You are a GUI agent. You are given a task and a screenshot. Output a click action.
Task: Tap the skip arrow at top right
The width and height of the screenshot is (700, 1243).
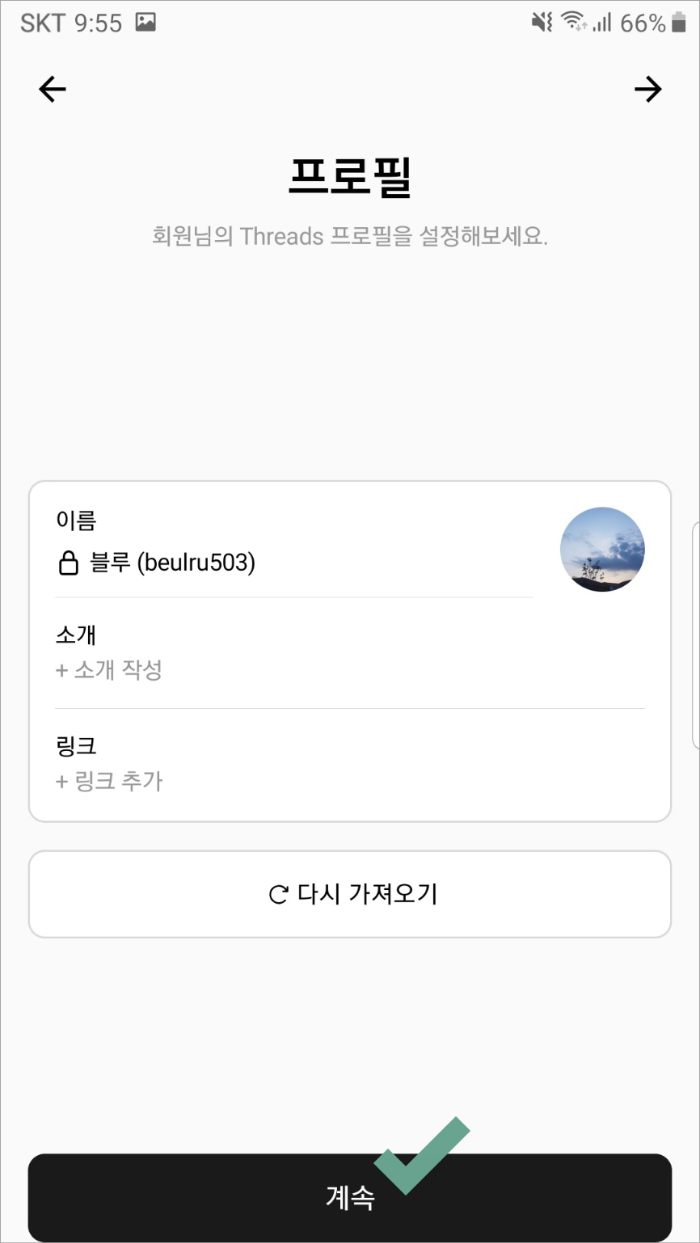point(648,89)
